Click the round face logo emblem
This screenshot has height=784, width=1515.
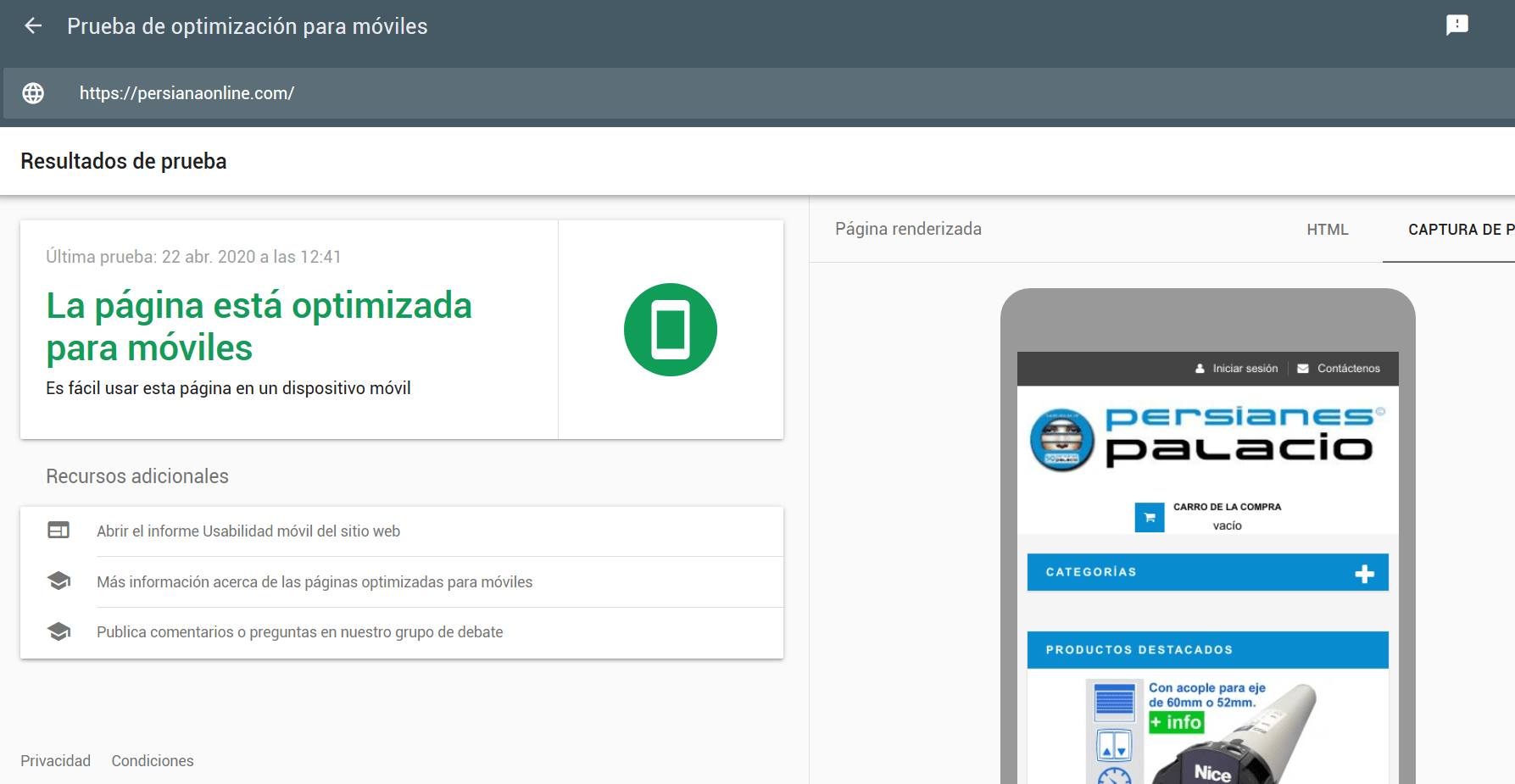[1061, 441]
